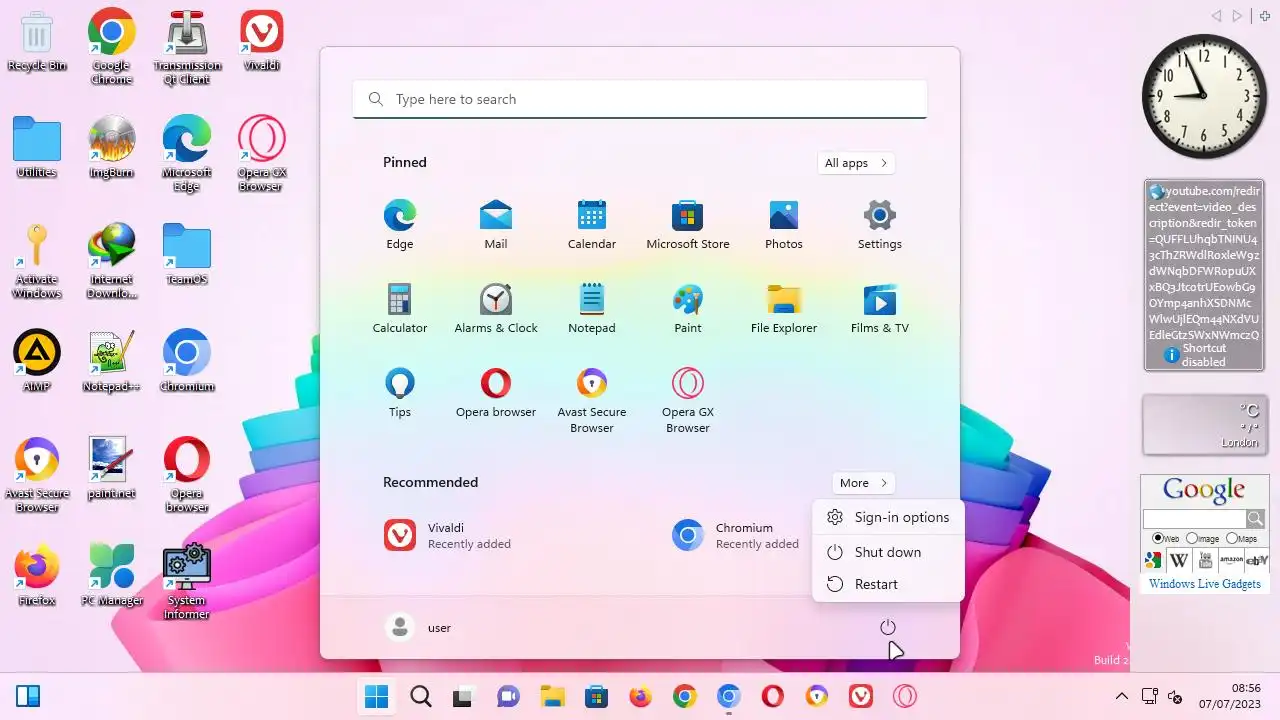Screen dimensions: 1280x720
Task: Open Settings from the pinned apps
Action: 879,225
